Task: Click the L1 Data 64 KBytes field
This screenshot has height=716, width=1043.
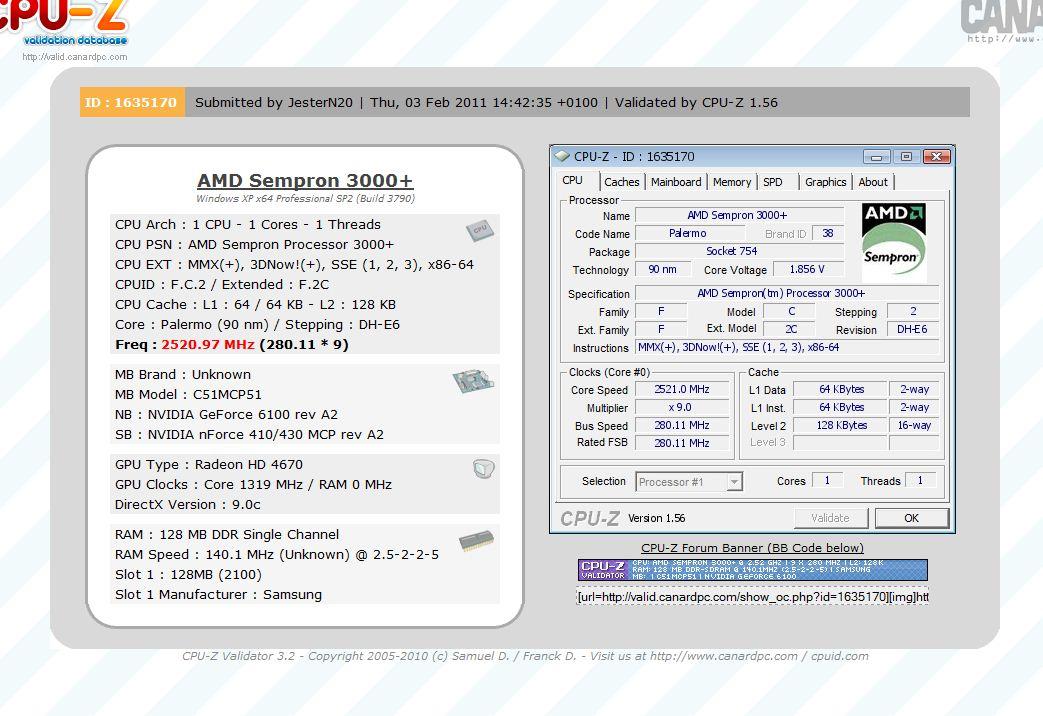Action: click(x=841, y=389)
